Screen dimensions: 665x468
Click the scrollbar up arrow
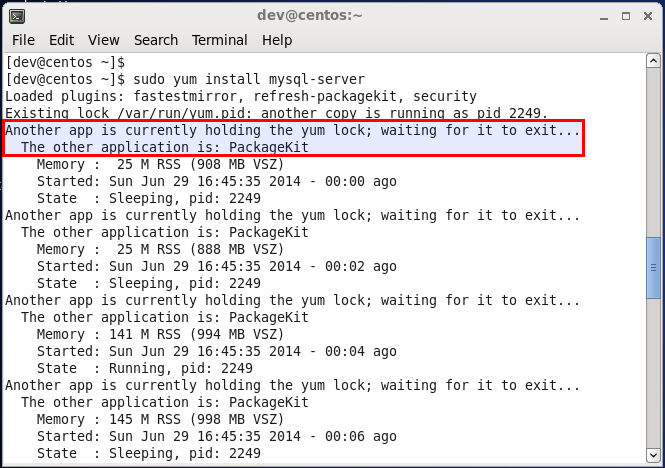653,61
